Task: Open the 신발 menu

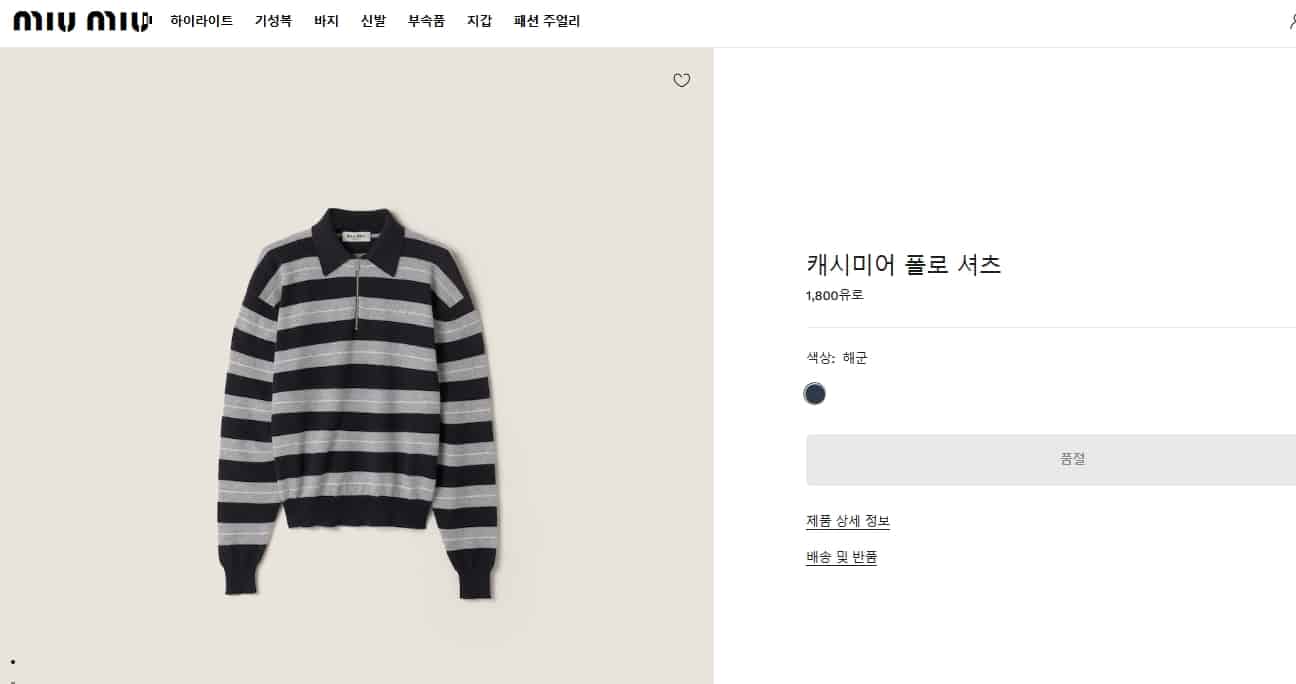Action: [x=373, y=21]
